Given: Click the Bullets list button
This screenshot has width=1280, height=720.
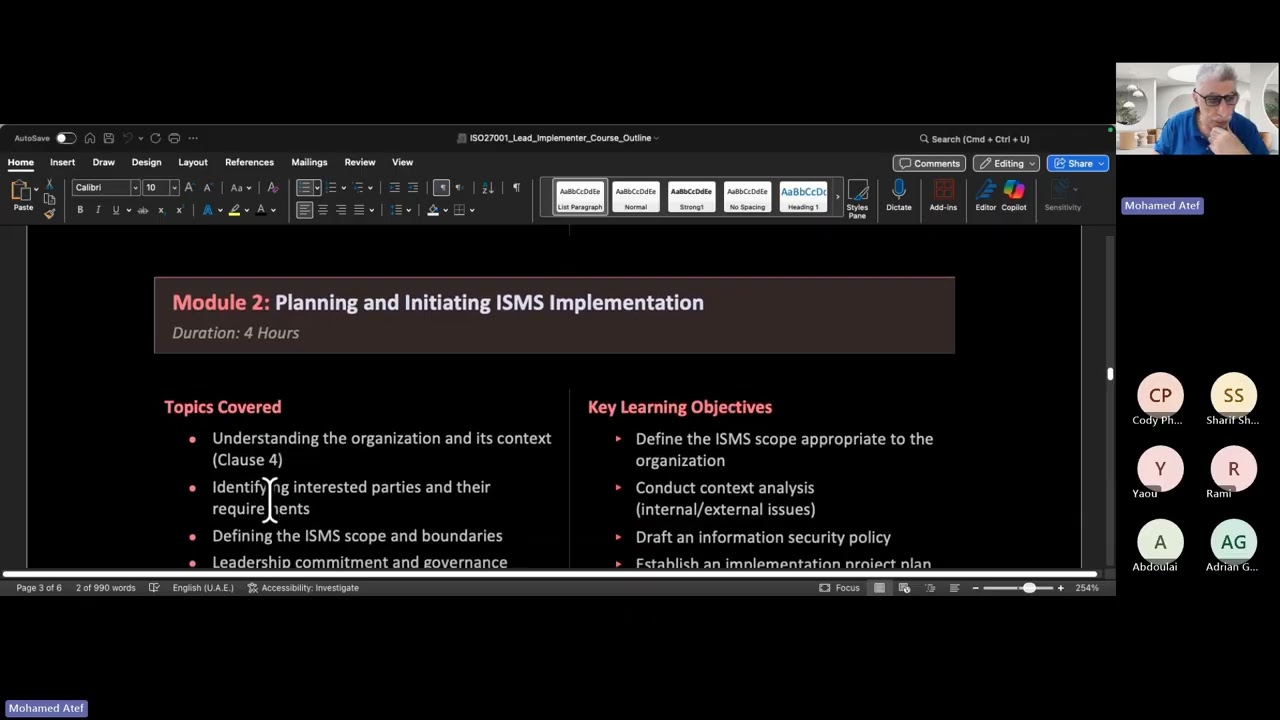Looking at the screenshot, I should tap(304, 188).
